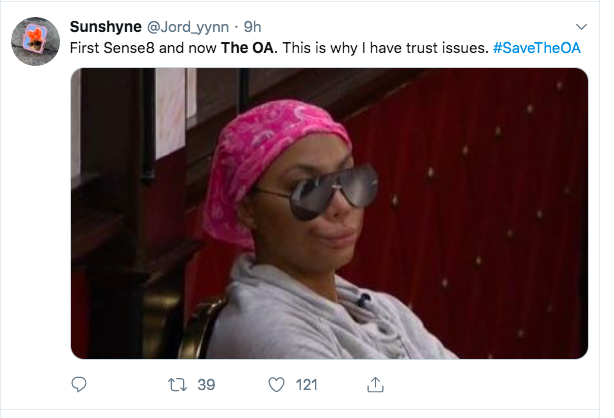Follow the #SaveTheOA hashtag
614x418 pixels.
click(x=536, y=48)
